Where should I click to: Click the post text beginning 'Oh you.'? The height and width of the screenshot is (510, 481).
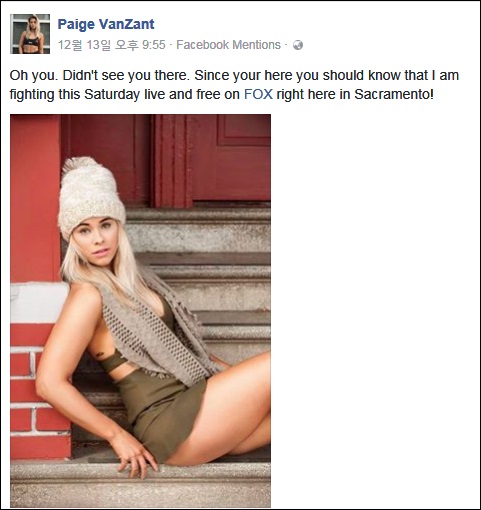click(234, 85)
